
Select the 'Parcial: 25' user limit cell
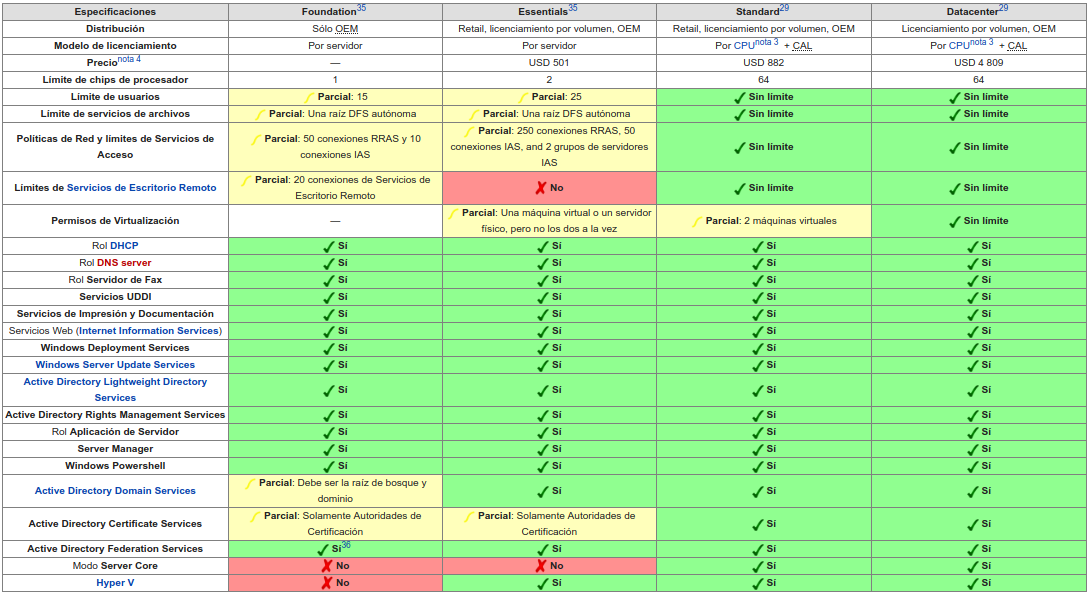pyautogui.click(x=549, y=97)
